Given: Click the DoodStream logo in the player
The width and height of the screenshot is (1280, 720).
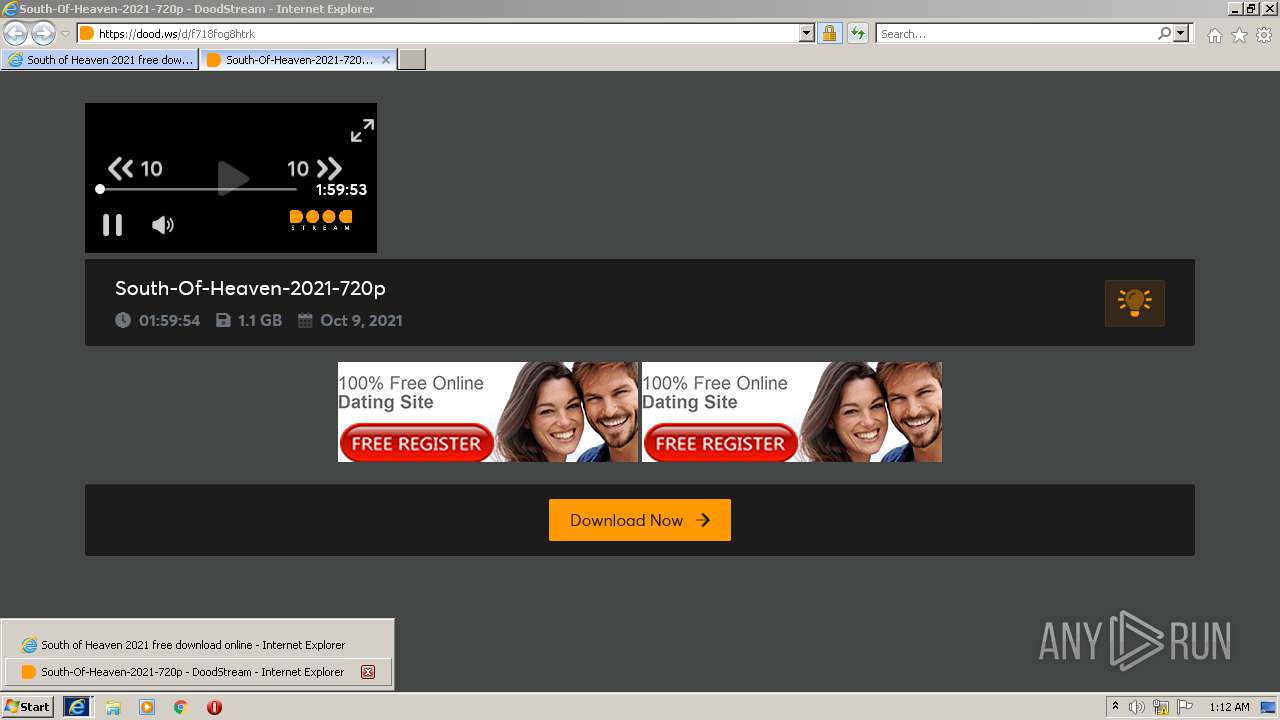Looking at the screenshot, I should (x=321, y=220).
